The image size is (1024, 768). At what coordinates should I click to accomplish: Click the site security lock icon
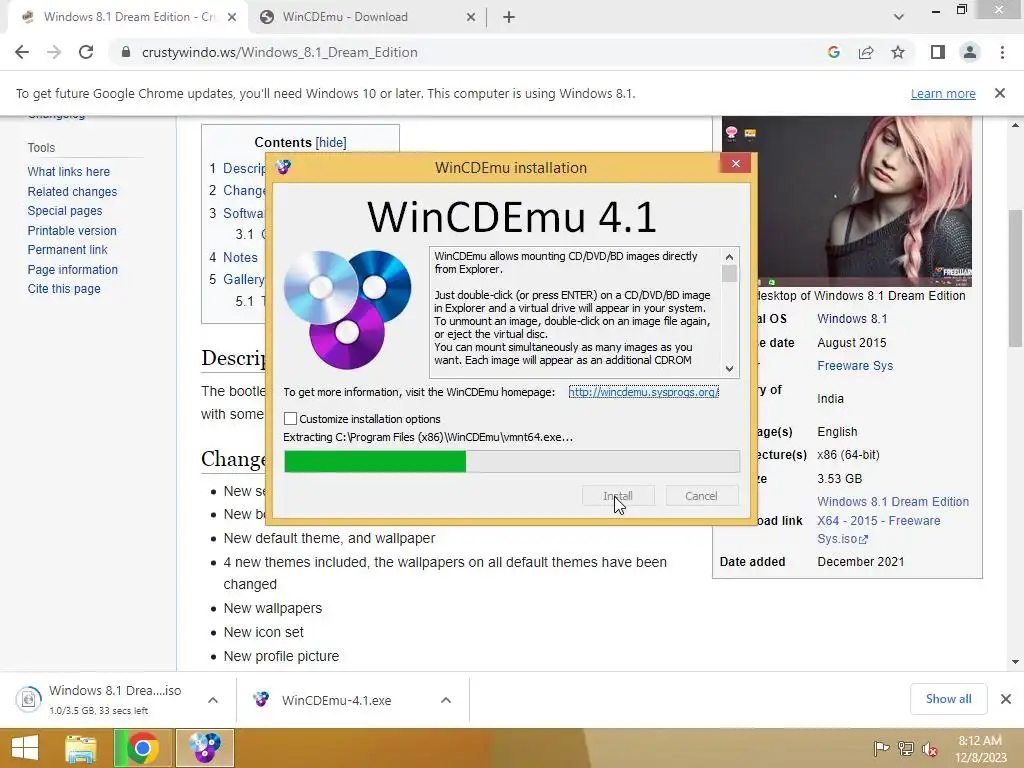pos(126,52)
